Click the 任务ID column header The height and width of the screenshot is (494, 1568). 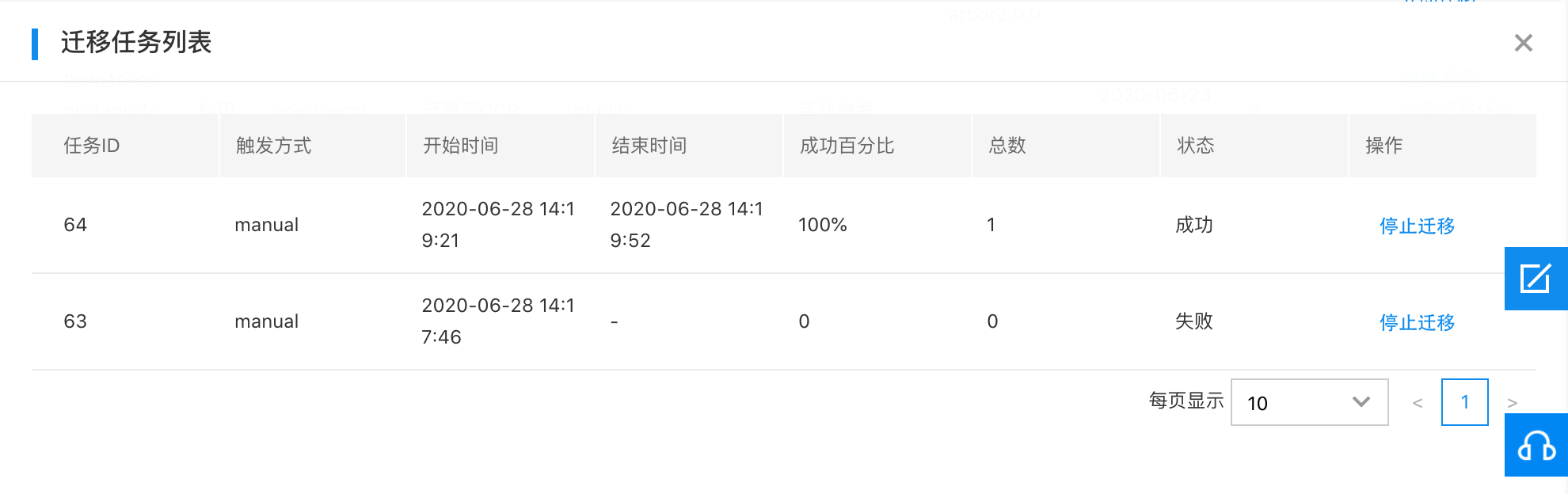[92, 146]
